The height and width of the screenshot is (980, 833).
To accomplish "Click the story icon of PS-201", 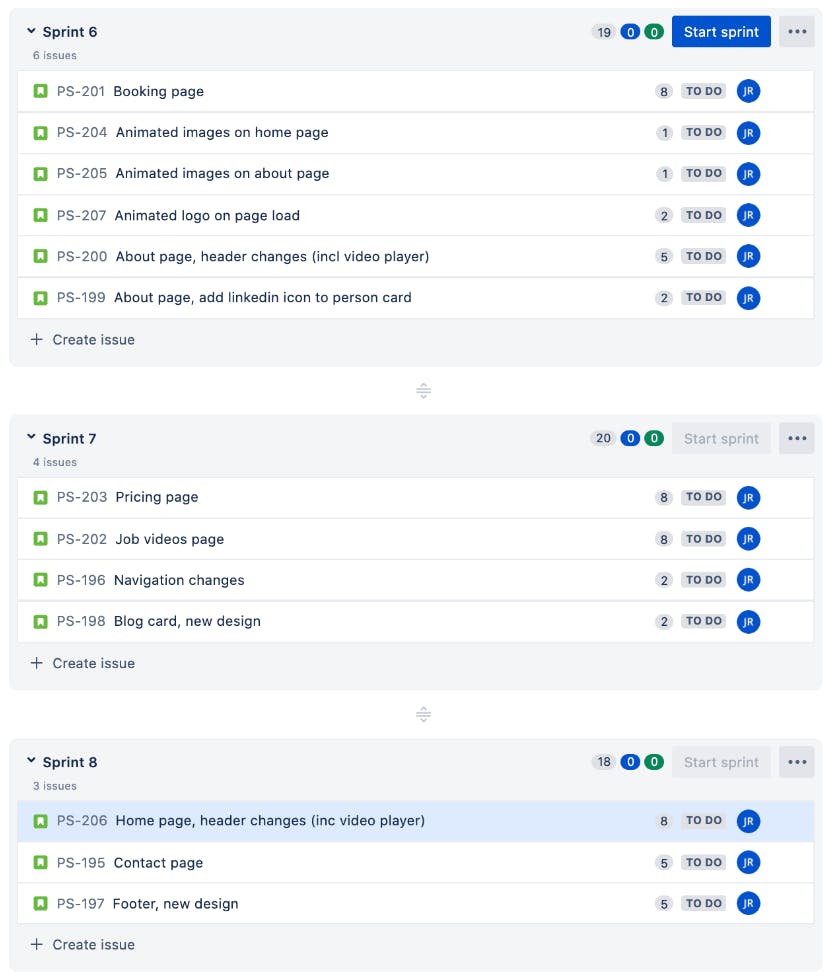I will tap(41, 91).
